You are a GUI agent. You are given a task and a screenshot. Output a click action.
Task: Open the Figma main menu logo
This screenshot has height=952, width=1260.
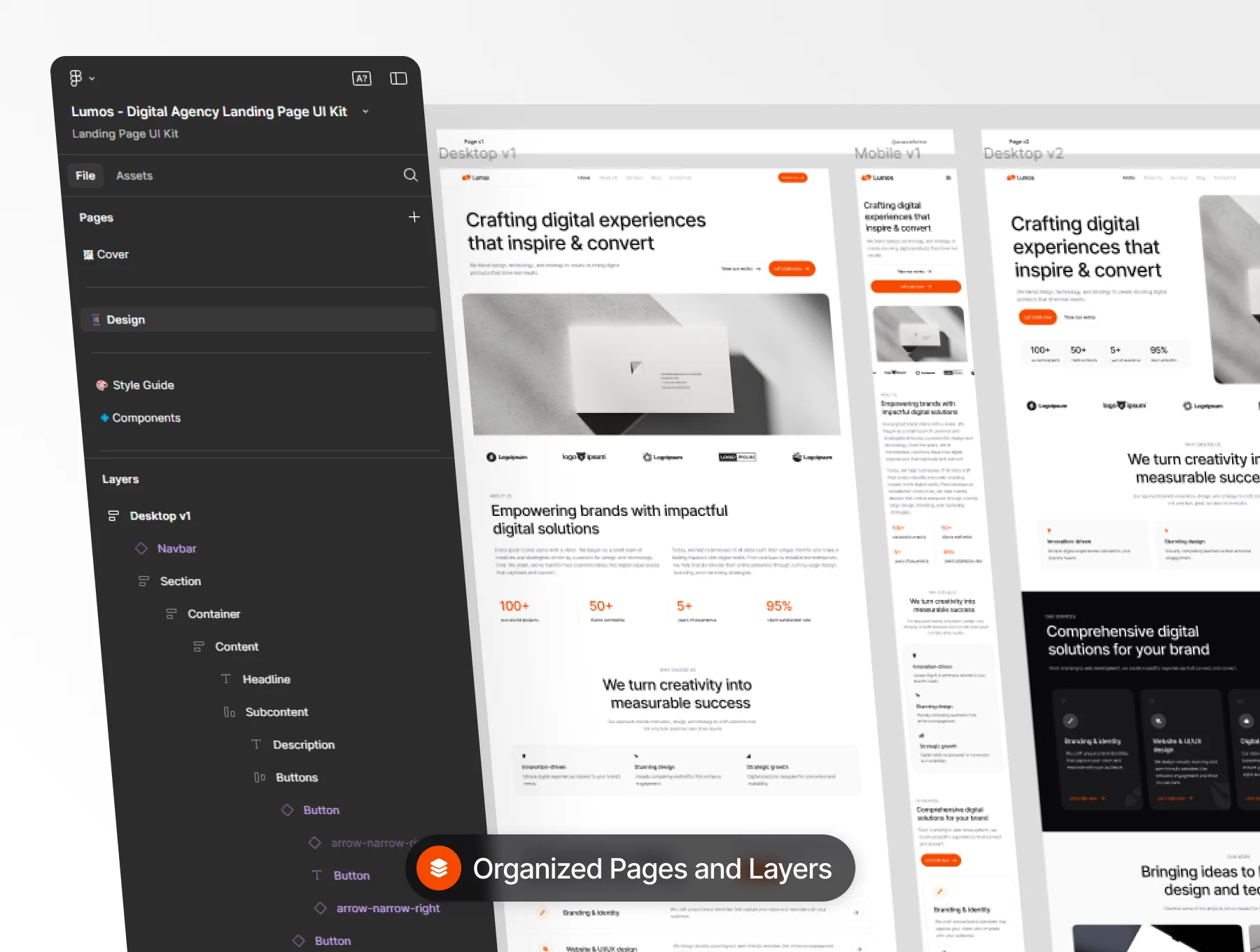tap(76, 78)
